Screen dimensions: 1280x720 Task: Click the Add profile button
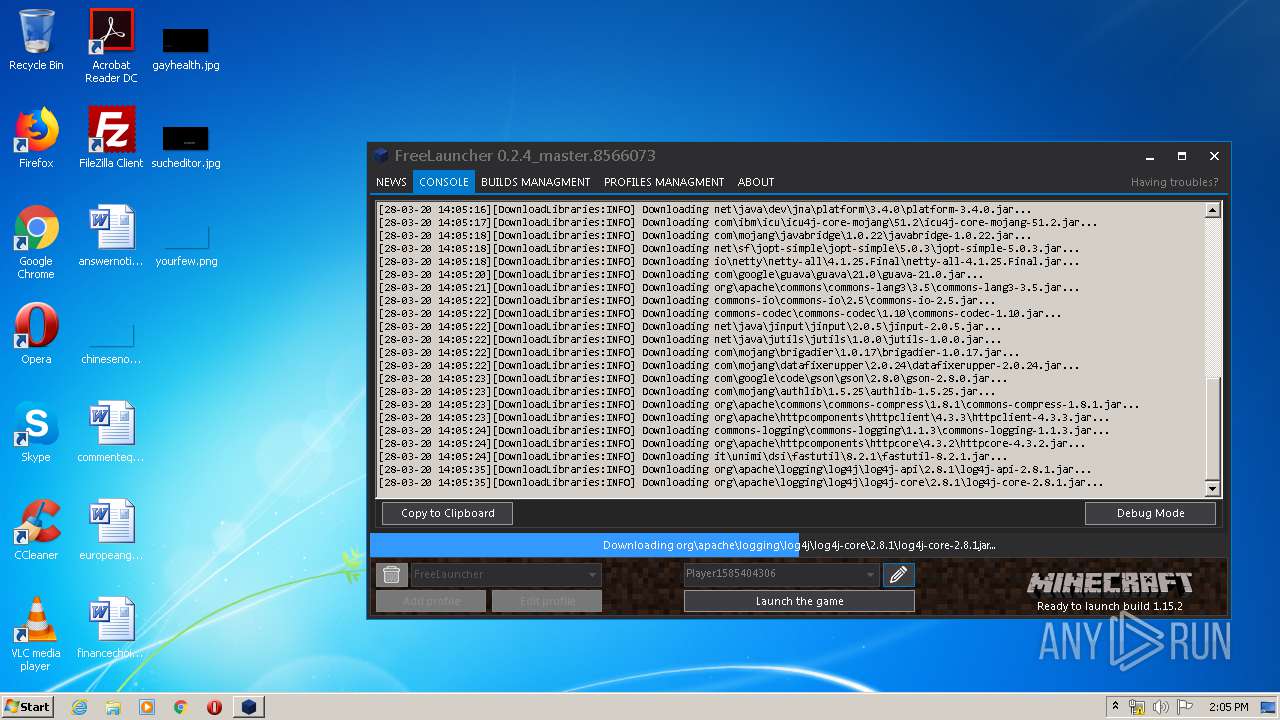tap(431, 601)
